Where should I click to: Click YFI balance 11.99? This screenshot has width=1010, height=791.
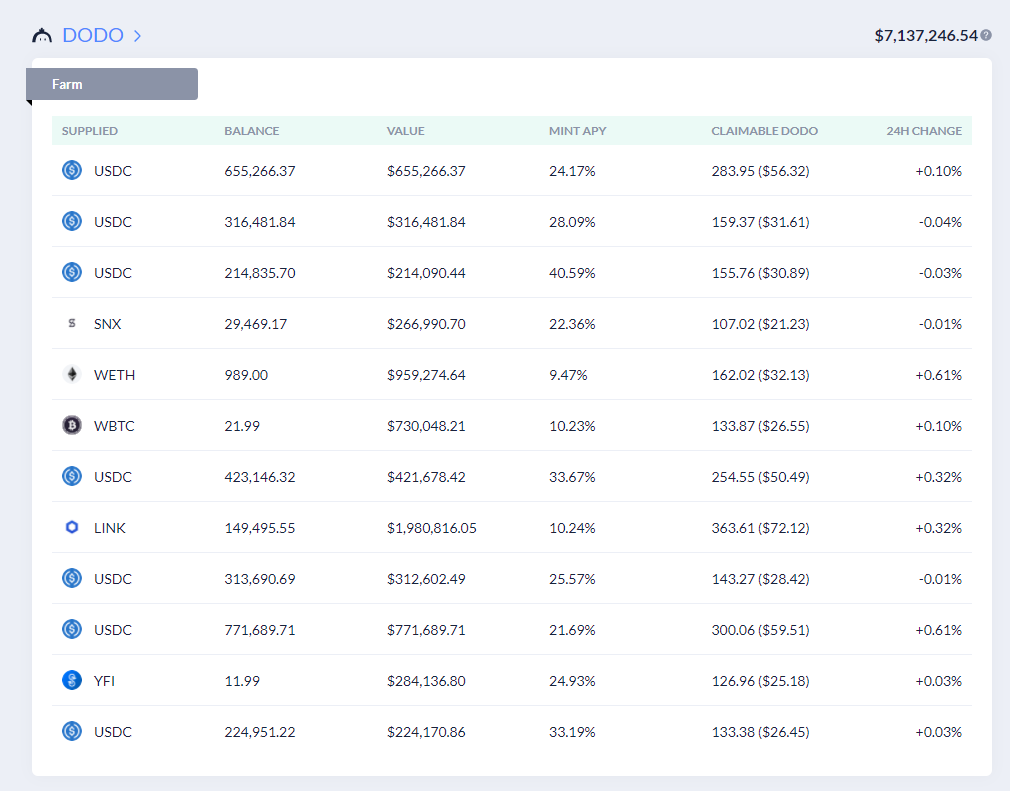(x=242, y=681)
